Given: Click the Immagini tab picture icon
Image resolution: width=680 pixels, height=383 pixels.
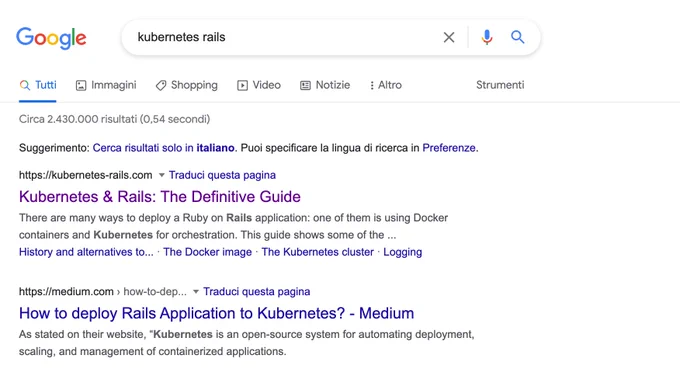Looking at the screenshot, I should 81,85.
